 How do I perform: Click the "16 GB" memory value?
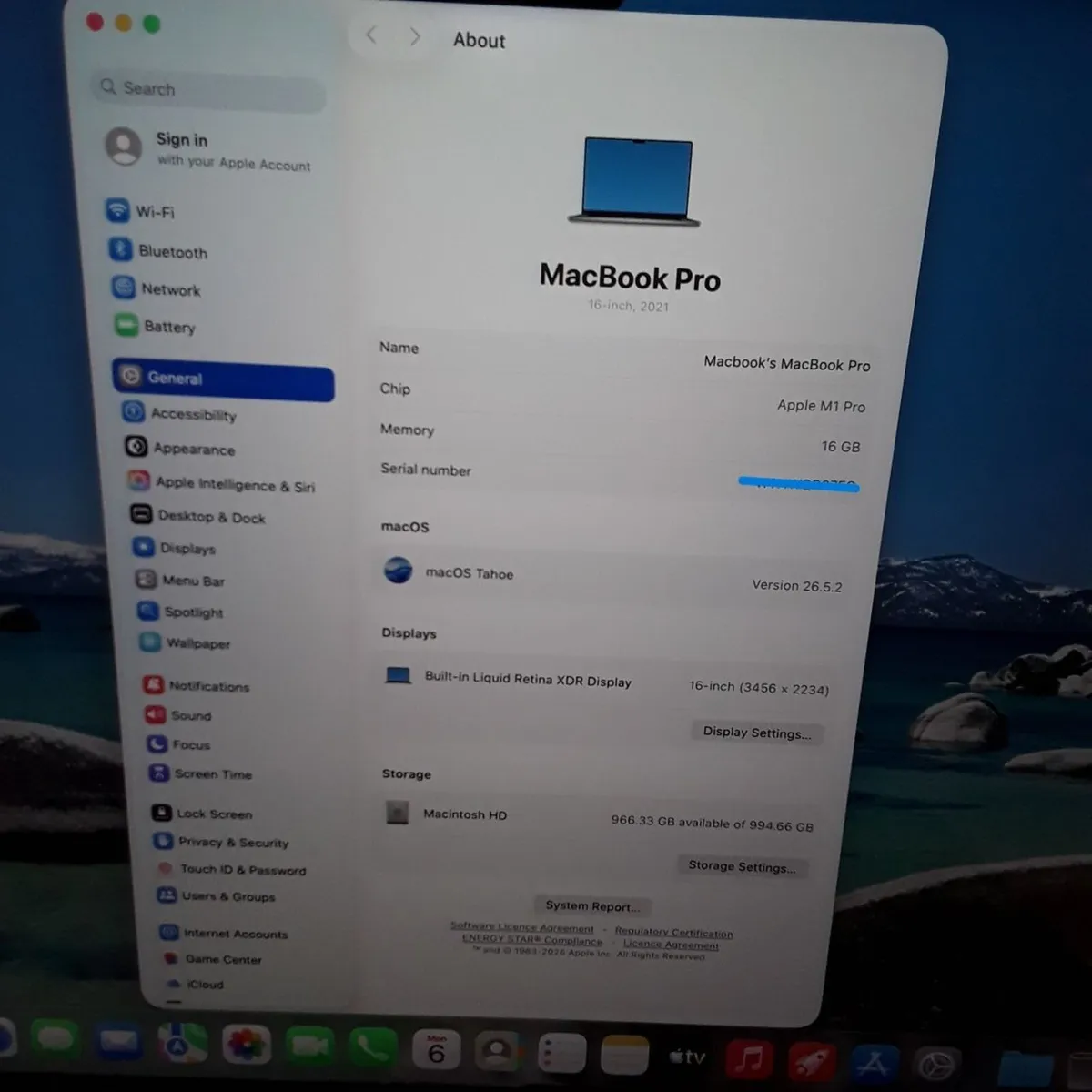840,446
